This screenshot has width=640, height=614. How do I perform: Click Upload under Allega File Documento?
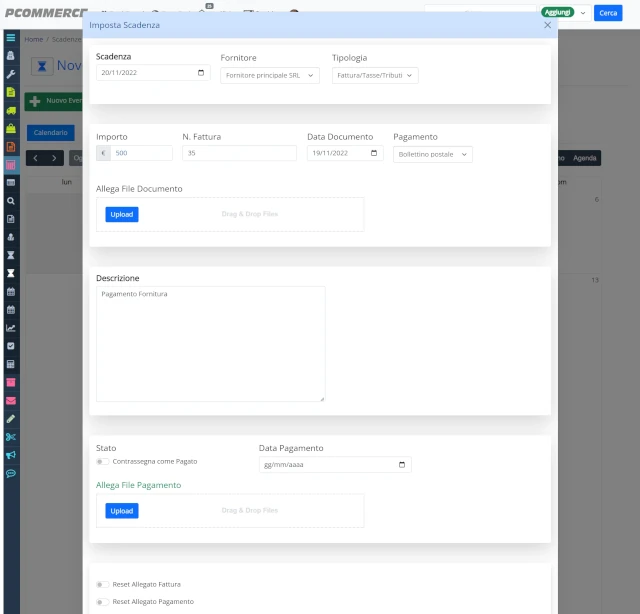122,214
